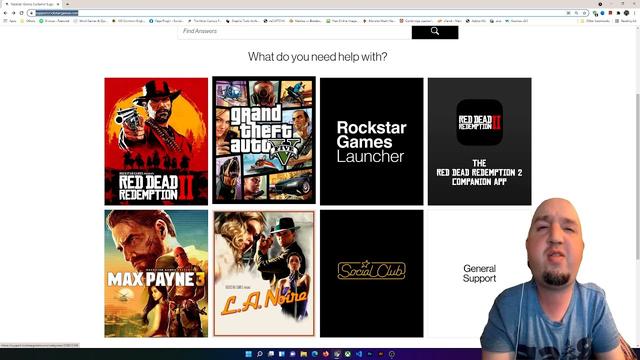Open Red Dead Redemption 2 Companion App tile

point(480,141)
